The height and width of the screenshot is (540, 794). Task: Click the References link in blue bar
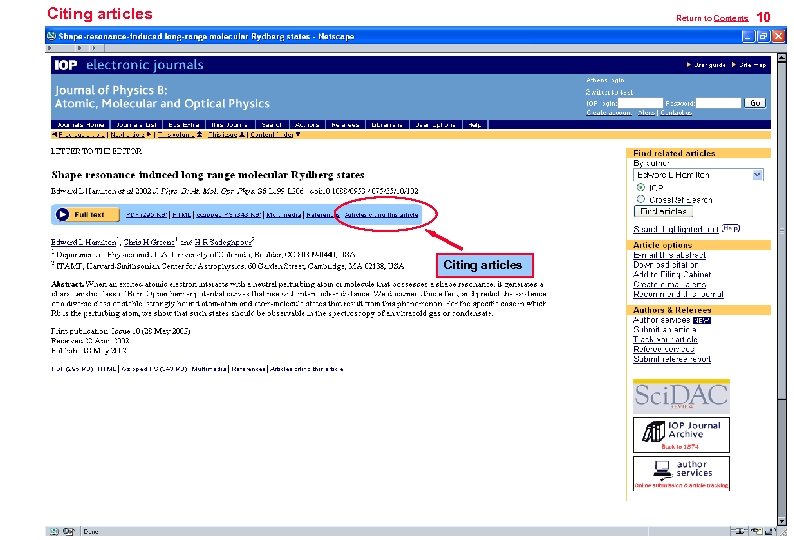(322, 215)
